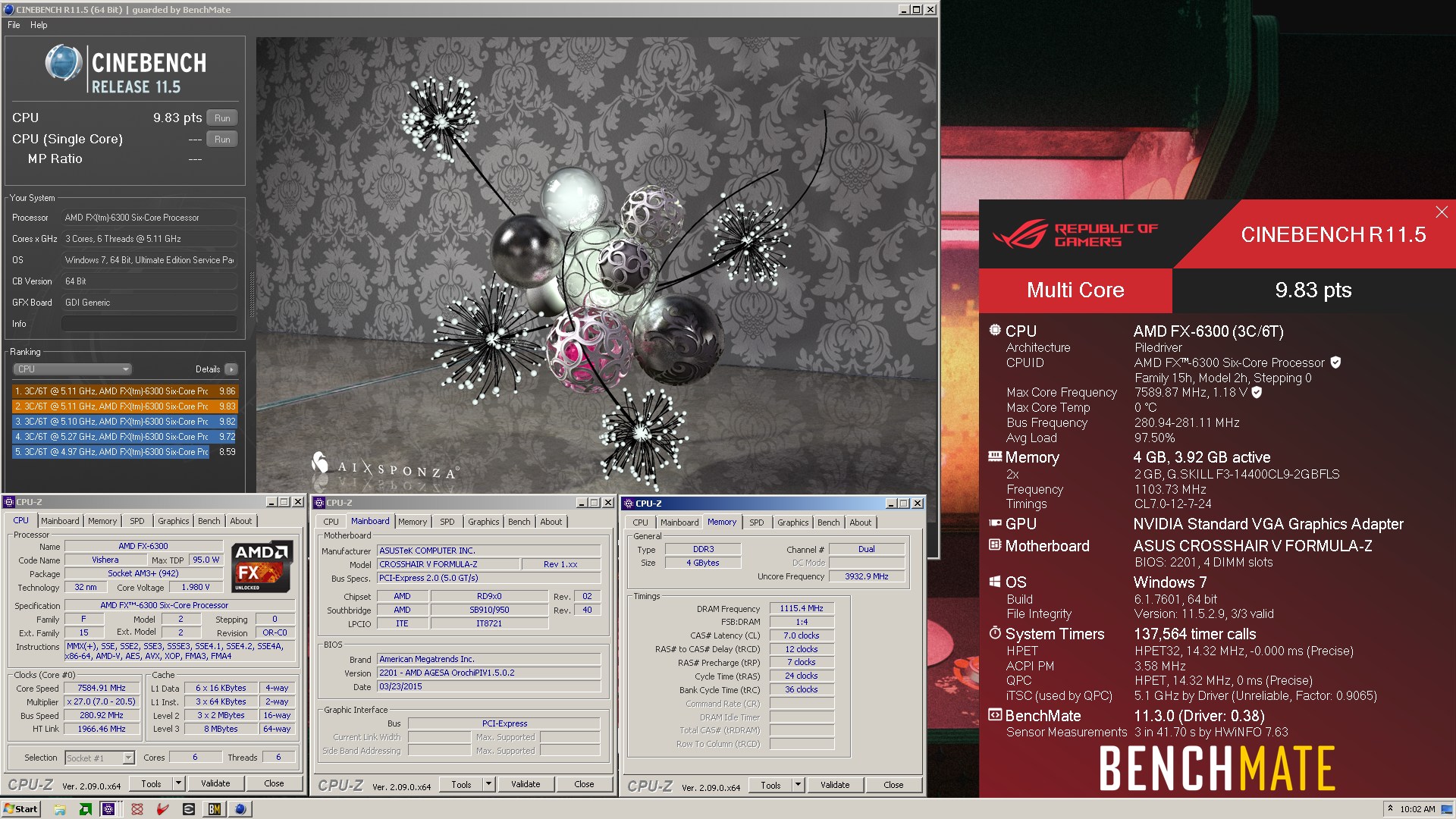Image resolution: width=1456 pixels, height=819 pixels.
Task: Select ranking entry 3C/6T @ 4.97 GHz
Action: tap(125, 452)
